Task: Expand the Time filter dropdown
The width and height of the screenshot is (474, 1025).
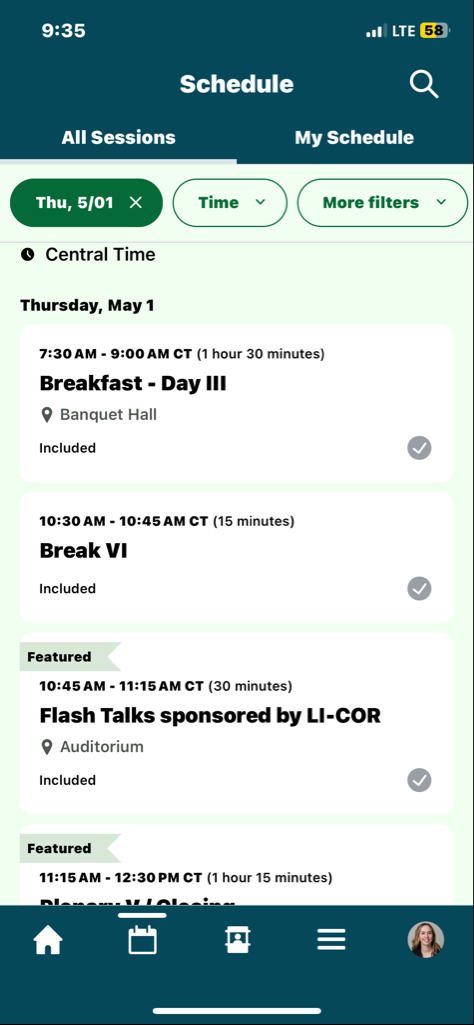Action: 229,203
